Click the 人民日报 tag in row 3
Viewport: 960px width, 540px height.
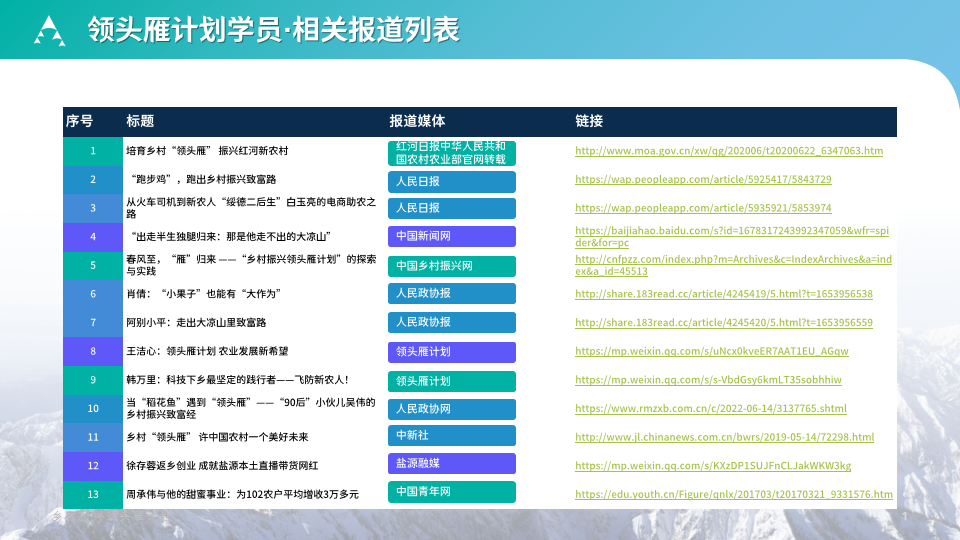(x=452, y=208)
